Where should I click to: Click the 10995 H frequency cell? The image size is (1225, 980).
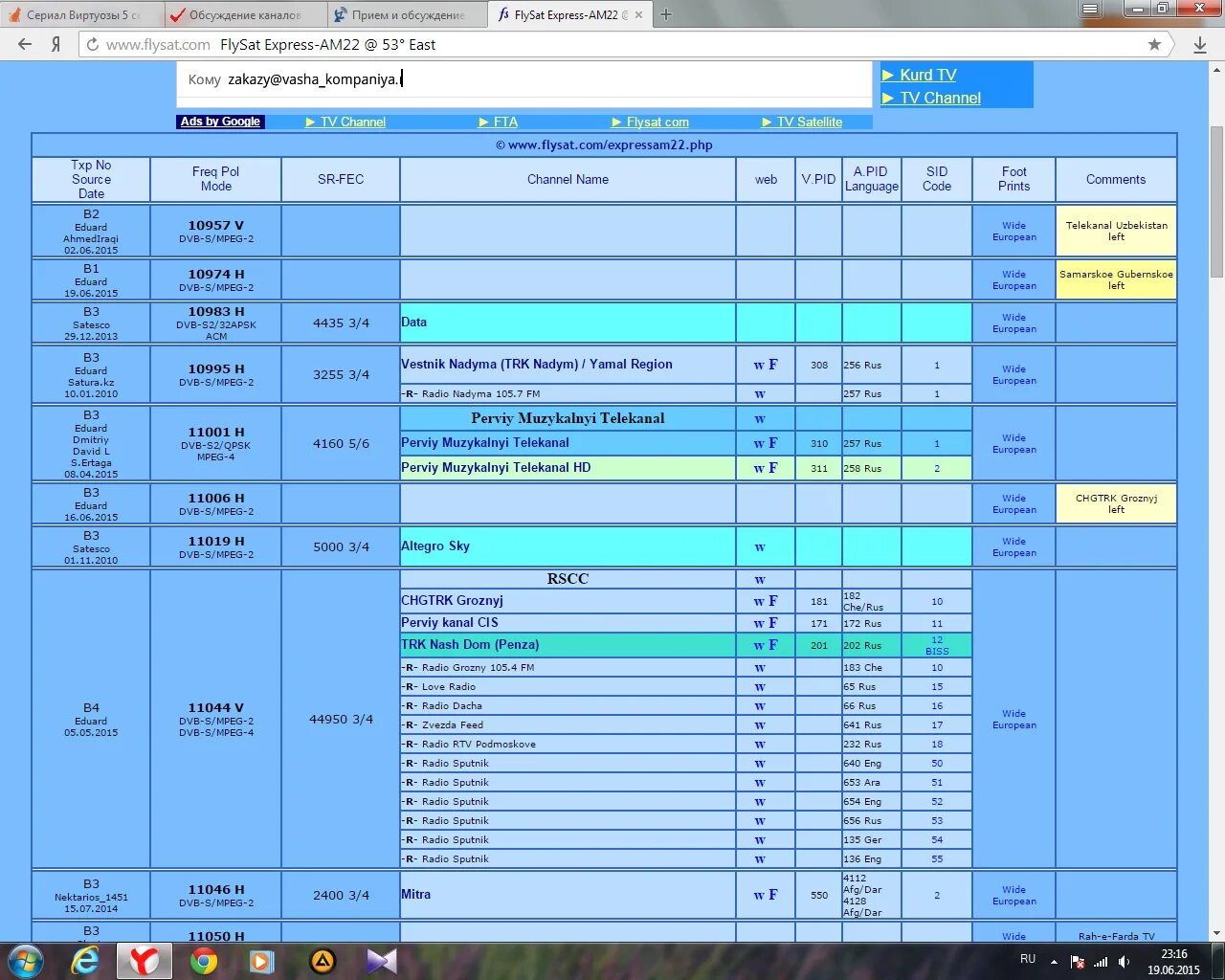[215, 374]
